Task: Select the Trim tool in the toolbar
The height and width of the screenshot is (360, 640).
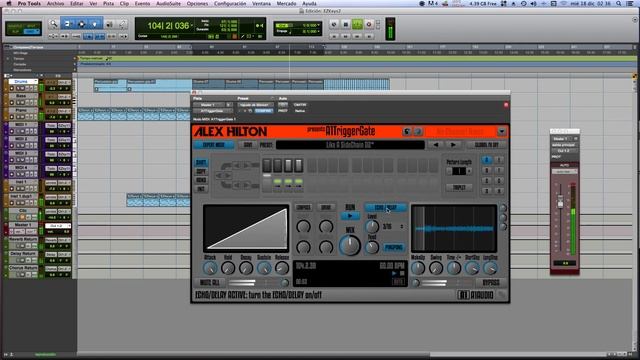Action: pyautogui.click(x=68, y=24)
